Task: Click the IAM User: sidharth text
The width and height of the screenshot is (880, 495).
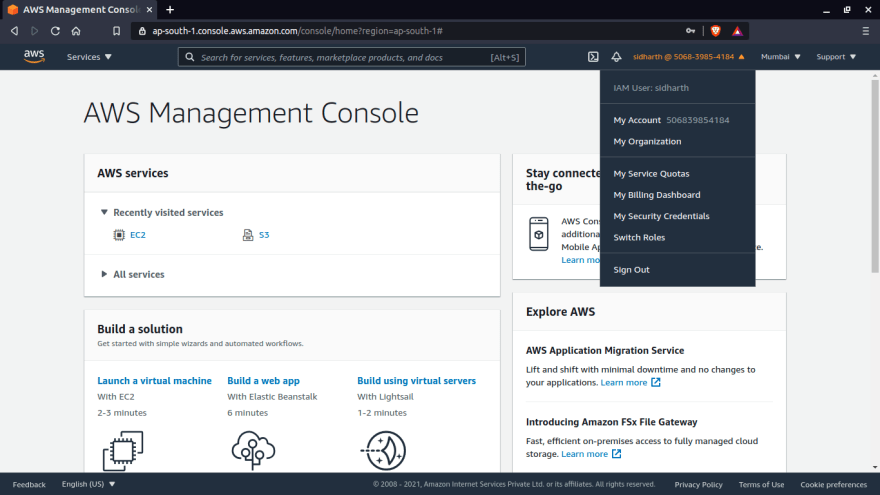Action: pyautogui.click(x=650, y=88)
